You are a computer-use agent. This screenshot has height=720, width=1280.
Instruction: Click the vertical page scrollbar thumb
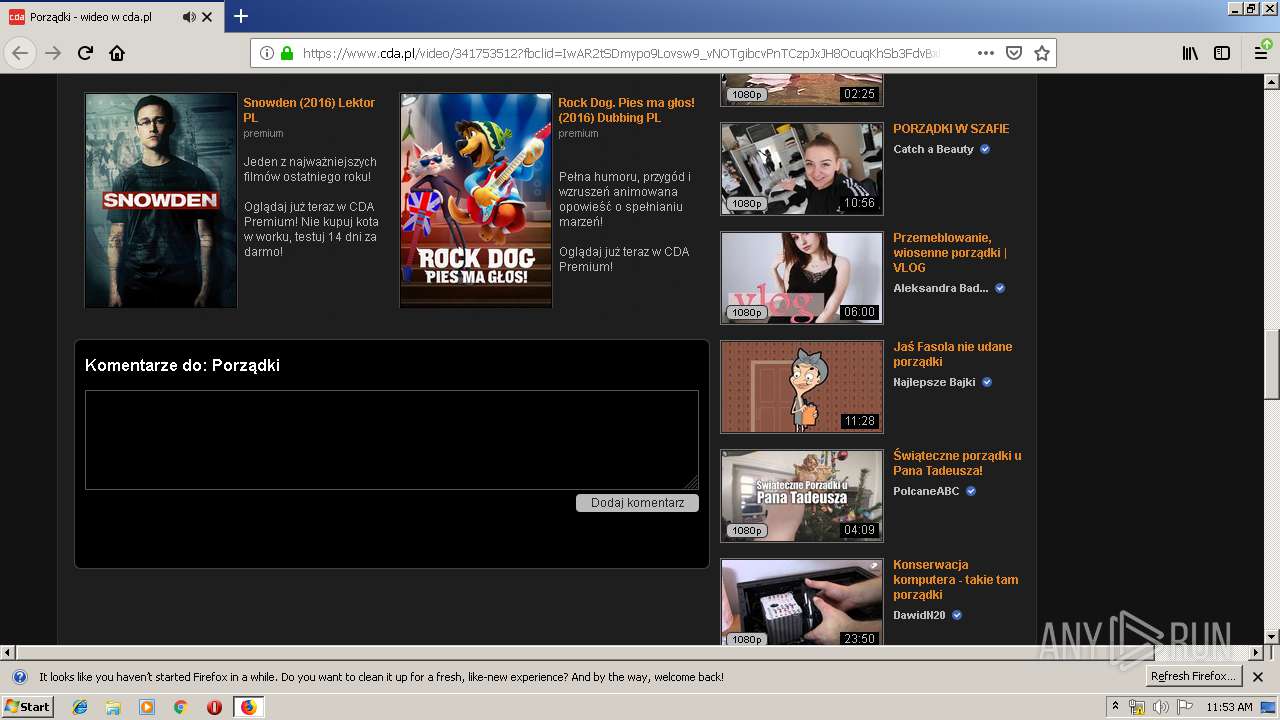coord(1272,363)
